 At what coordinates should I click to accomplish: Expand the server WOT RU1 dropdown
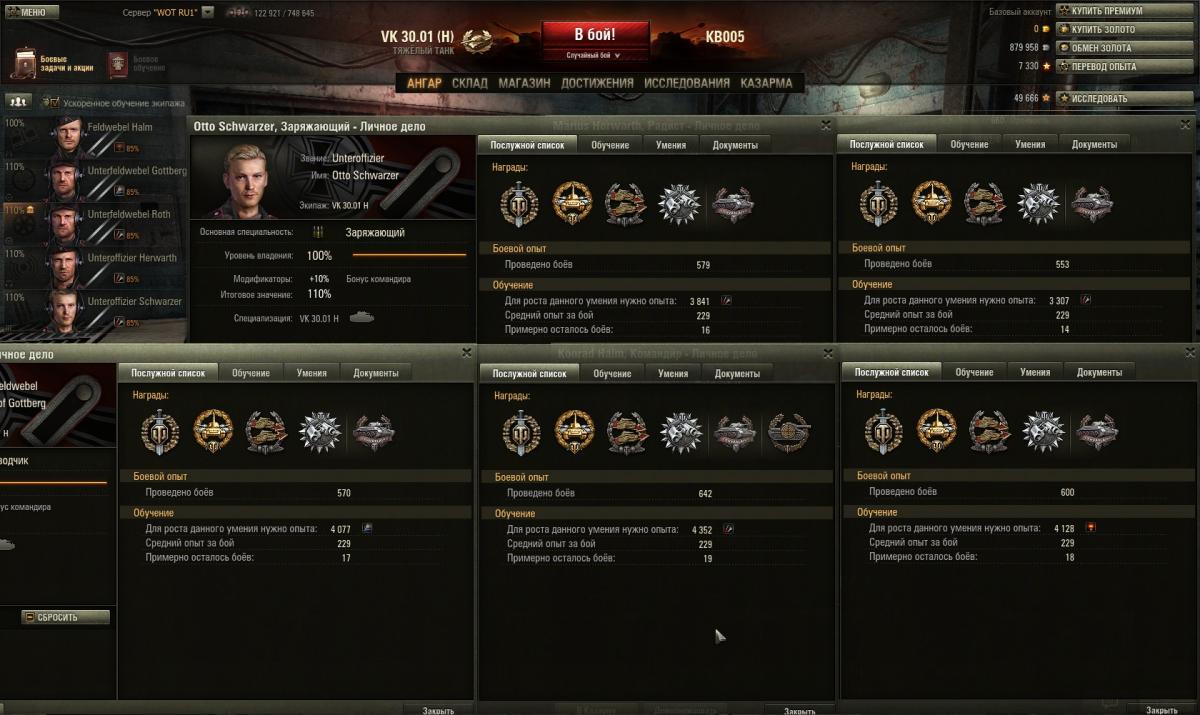(207, 13)
